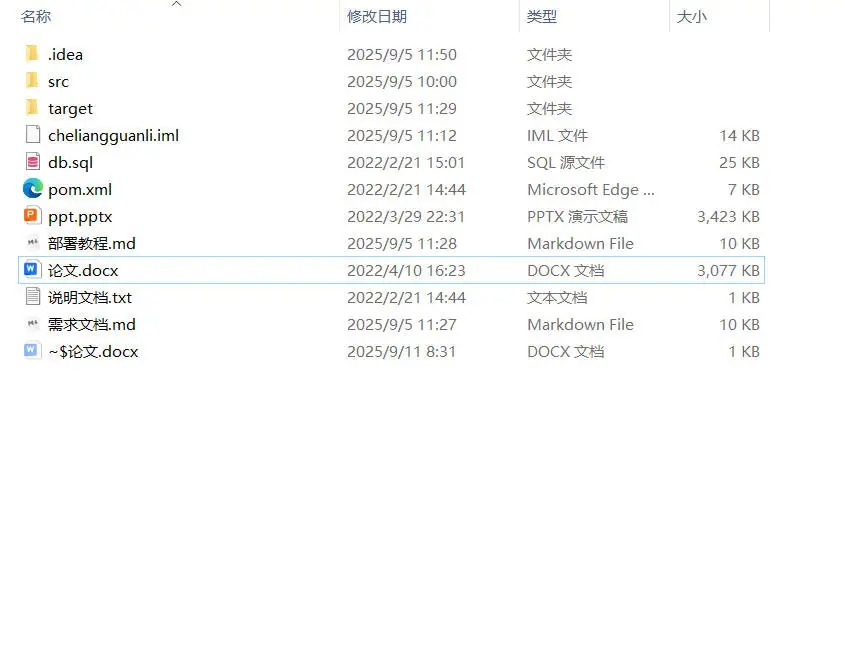Click the date 2025/9/5 11:50
This screenshot has width=842, height=666.
pyautogui.click(x=402, y=54)
